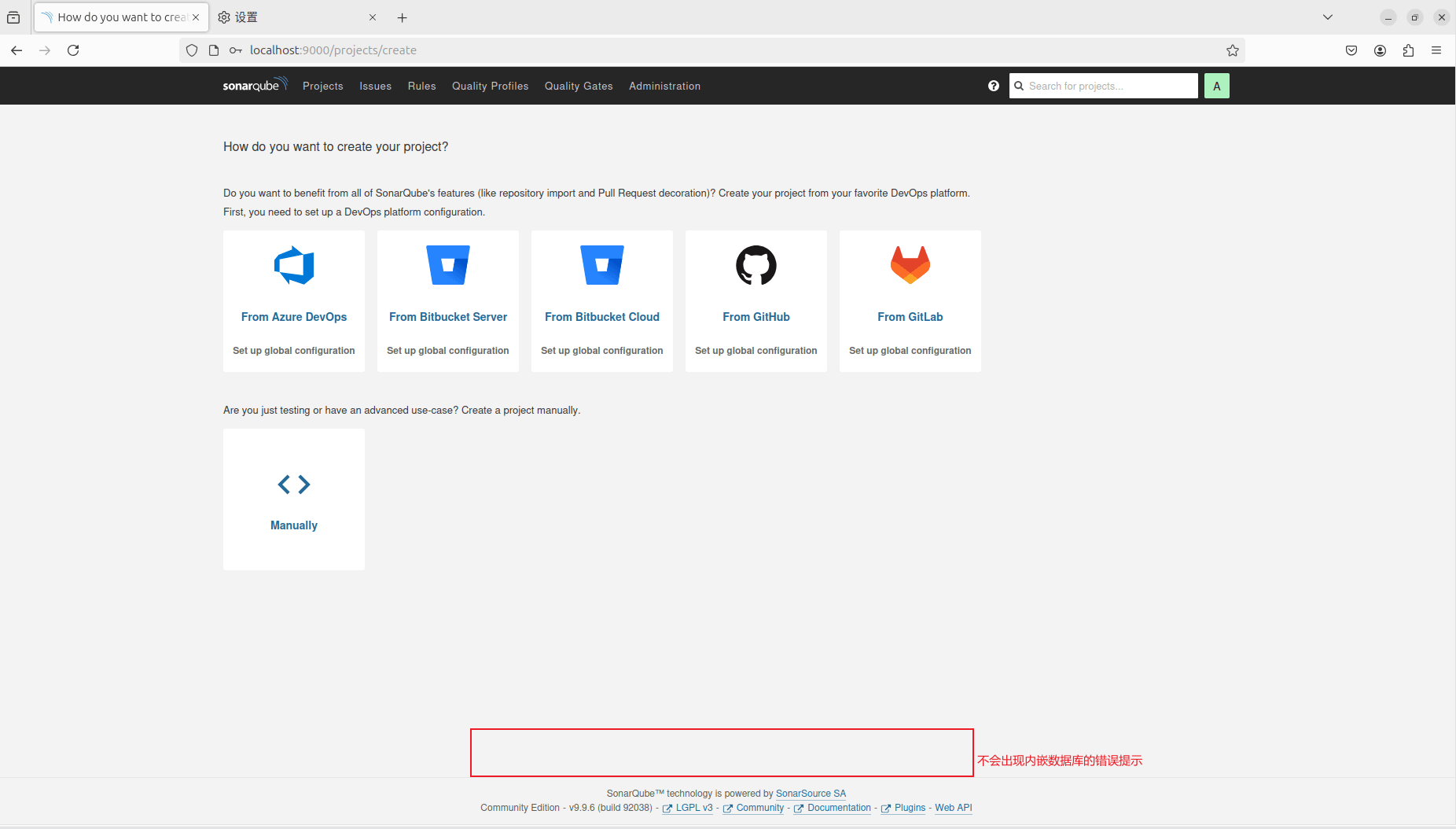Click the Community external link icon
The image size is (1456, 829).
[728, 809]
